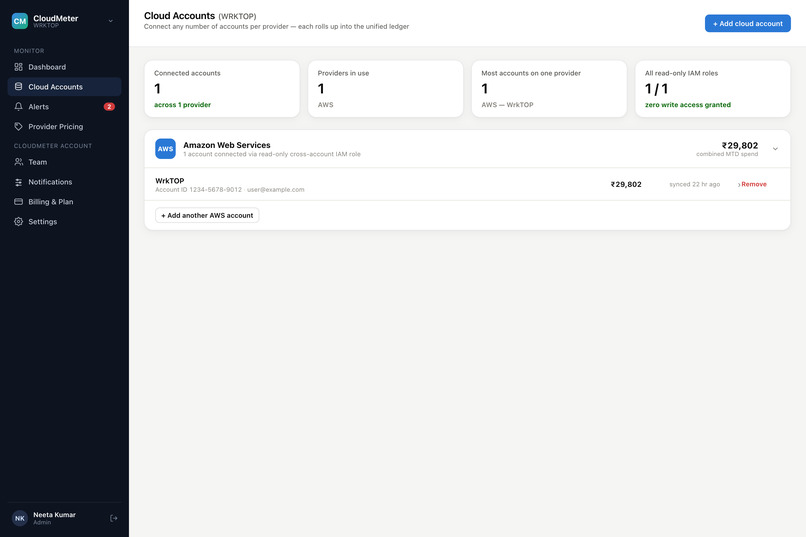The width and height of the screenshot is (806, 537).
Task: Click the Settings gear icon
Action: (19, 221)
